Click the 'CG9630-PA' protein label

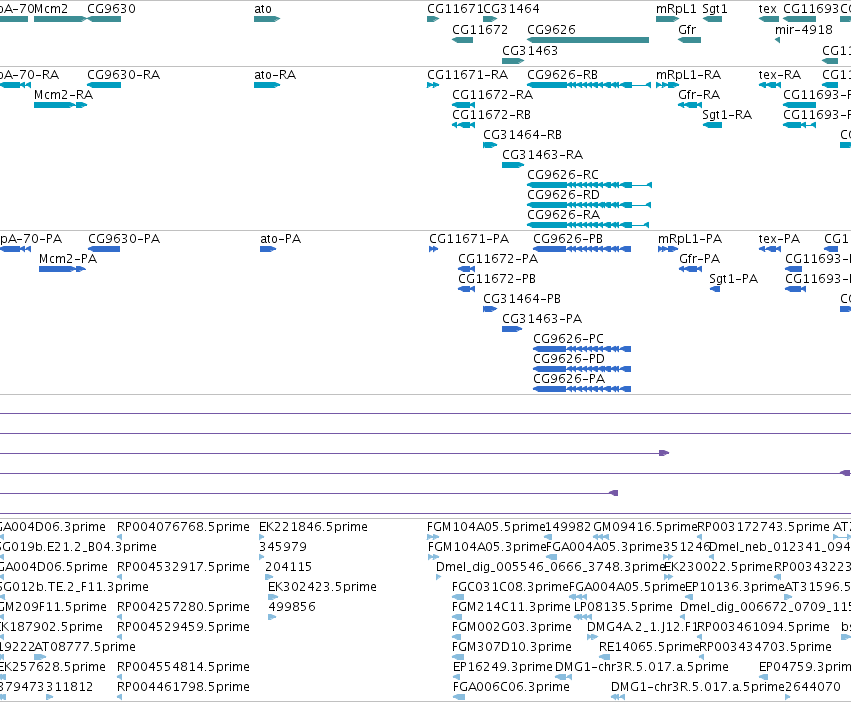coord(124,239)
